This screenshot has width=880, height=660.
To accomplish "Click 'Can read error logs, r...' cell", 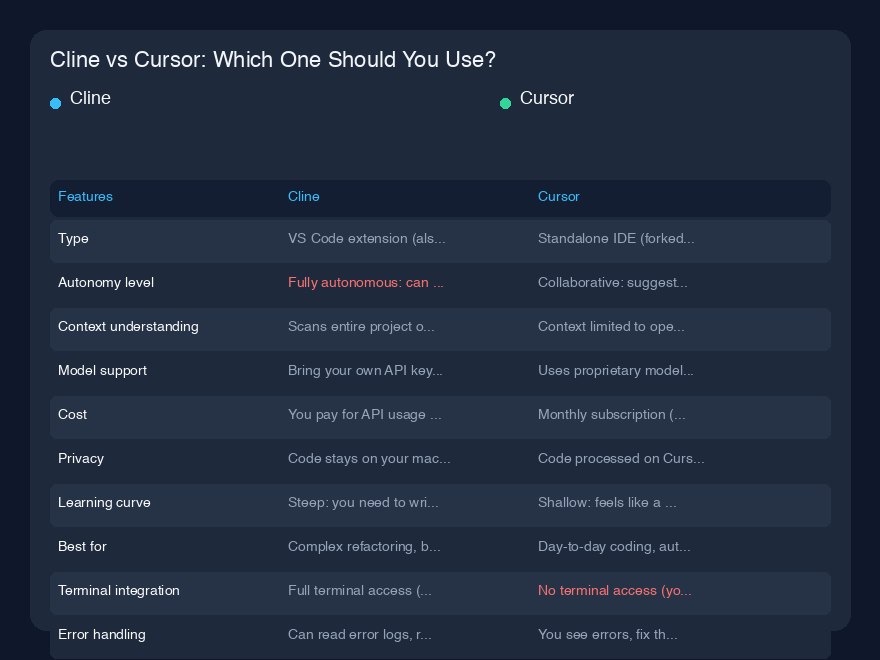I will coord(360,634).
